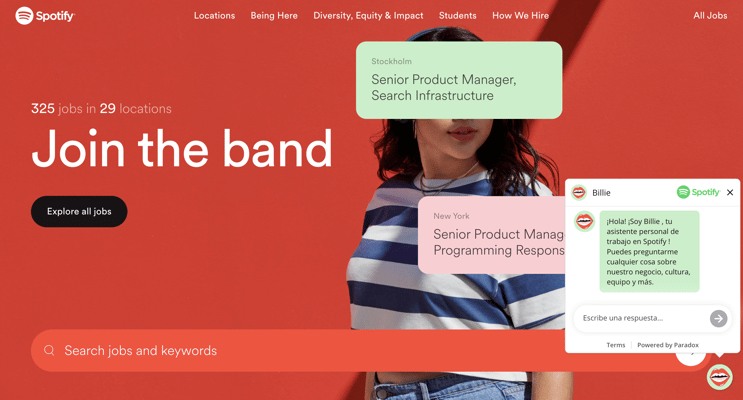Click the search magnifier icon

(x=49, y=350)
